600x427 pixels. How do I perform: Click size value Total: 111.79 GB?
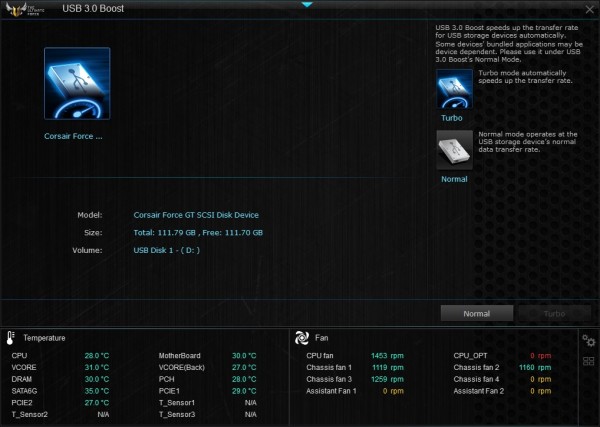tap(165, 233)
